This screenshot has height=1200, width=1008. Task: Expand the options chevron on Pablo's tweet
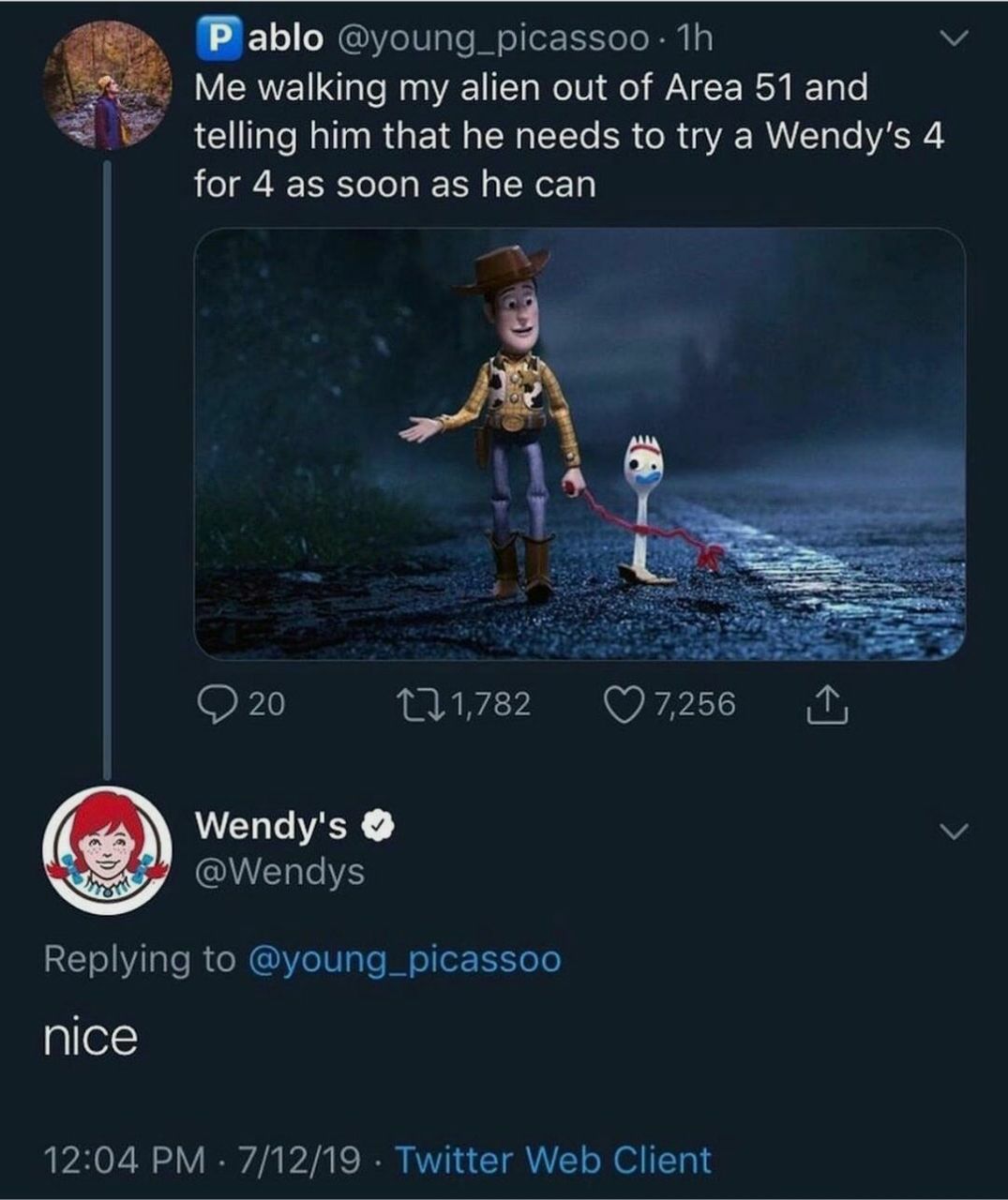[952, 39]
